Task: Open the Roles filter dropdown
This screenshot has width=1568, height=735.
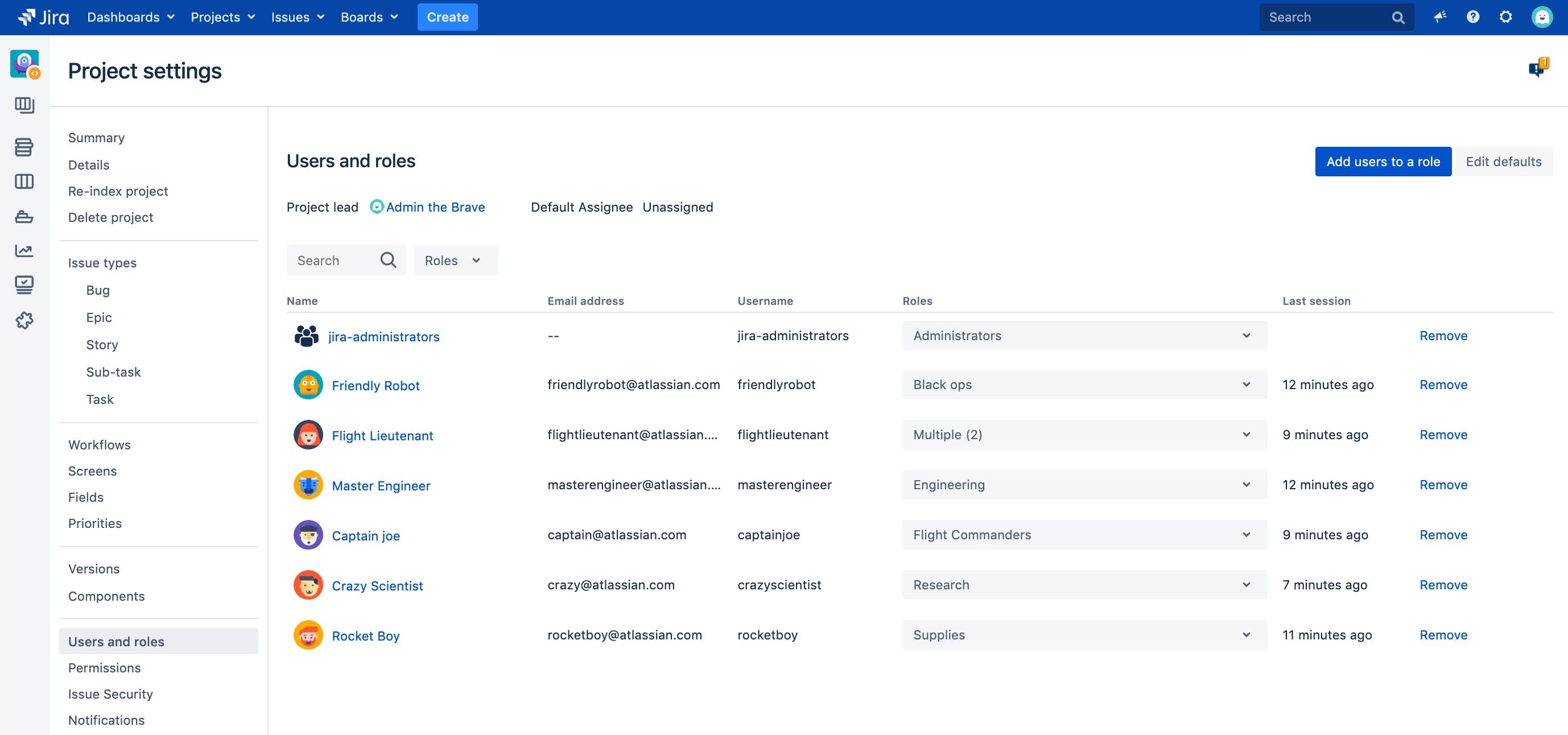Action: click(x=456, y=261)
